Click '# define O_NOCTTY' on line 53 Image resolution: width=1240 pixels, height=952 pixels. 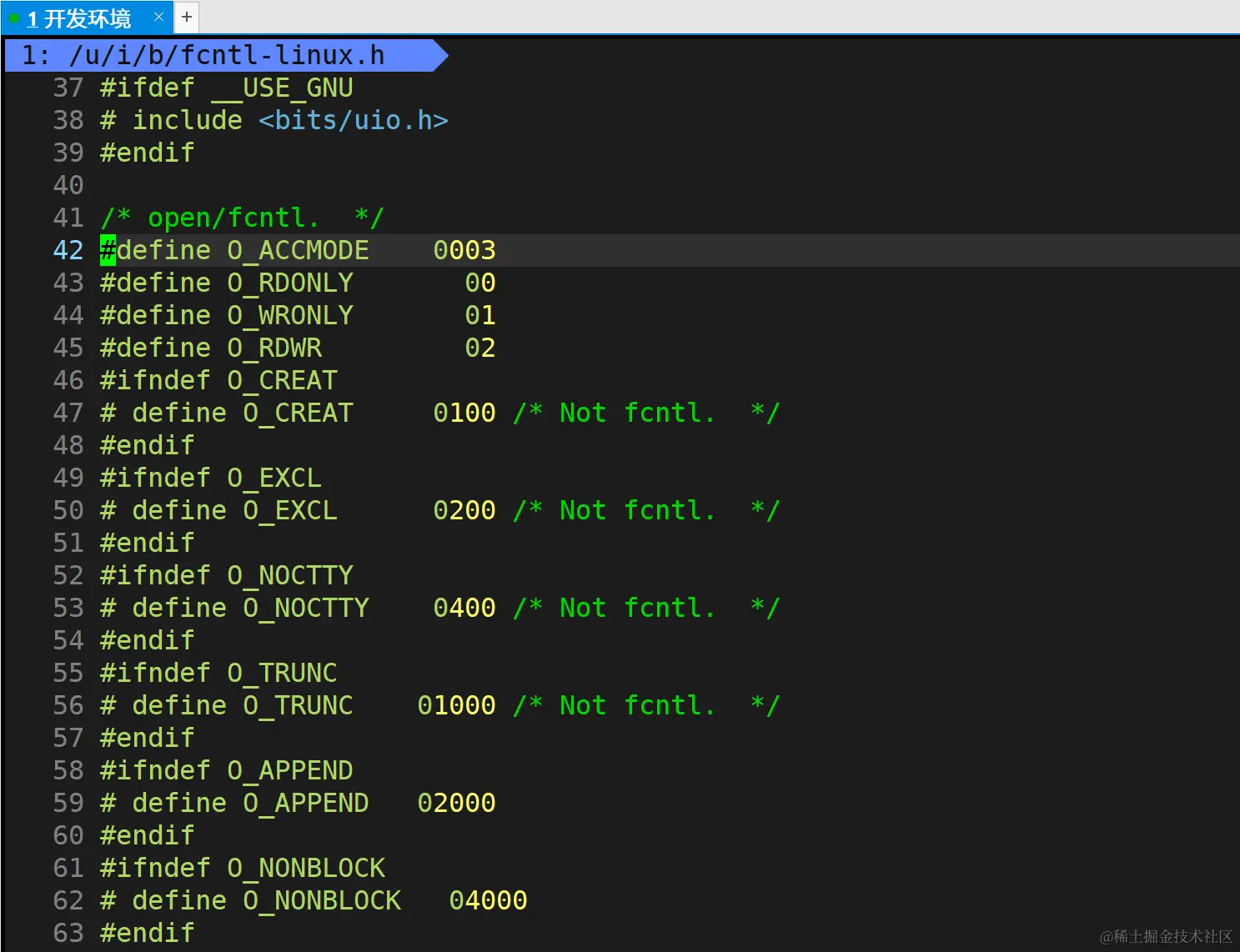234,608
